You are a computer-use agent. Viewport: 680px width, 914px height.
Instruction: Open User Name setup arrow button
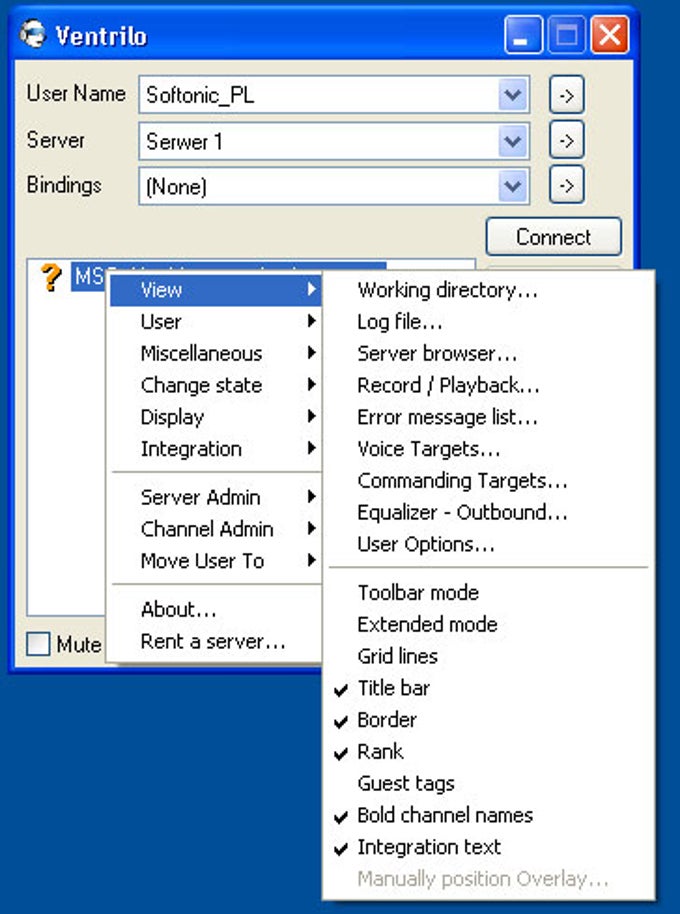(x=566, y=94)
